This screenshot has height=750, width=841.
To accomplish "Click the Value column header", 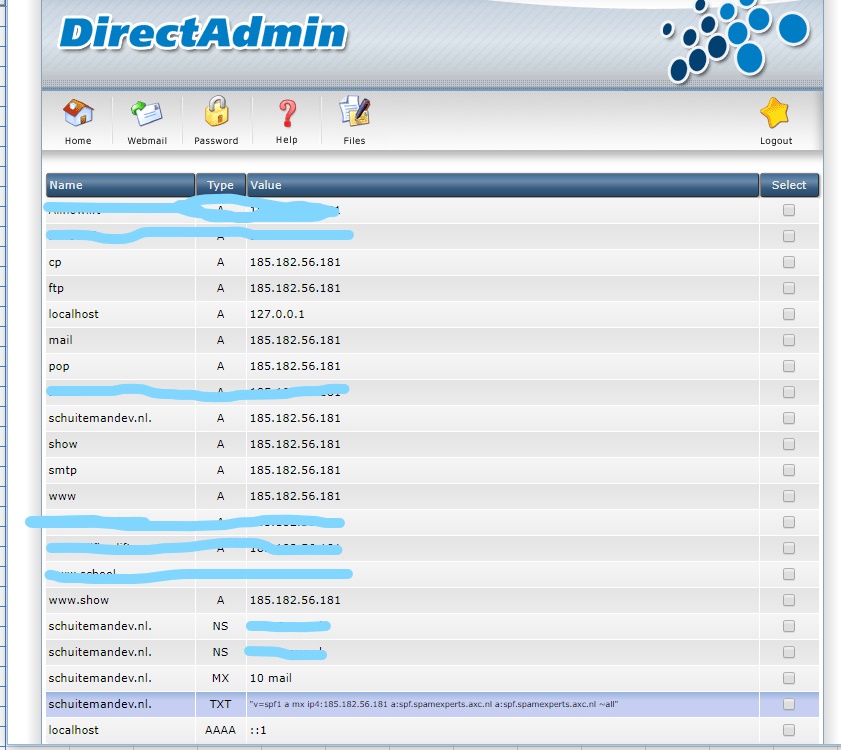I will pyautogui.click(x=503, y=185).
